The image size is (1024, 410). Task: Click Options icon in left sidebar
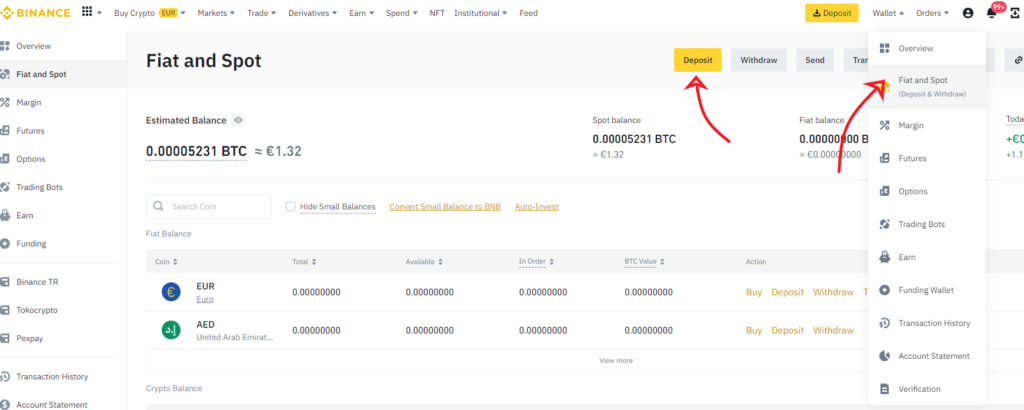pos(5,159)
